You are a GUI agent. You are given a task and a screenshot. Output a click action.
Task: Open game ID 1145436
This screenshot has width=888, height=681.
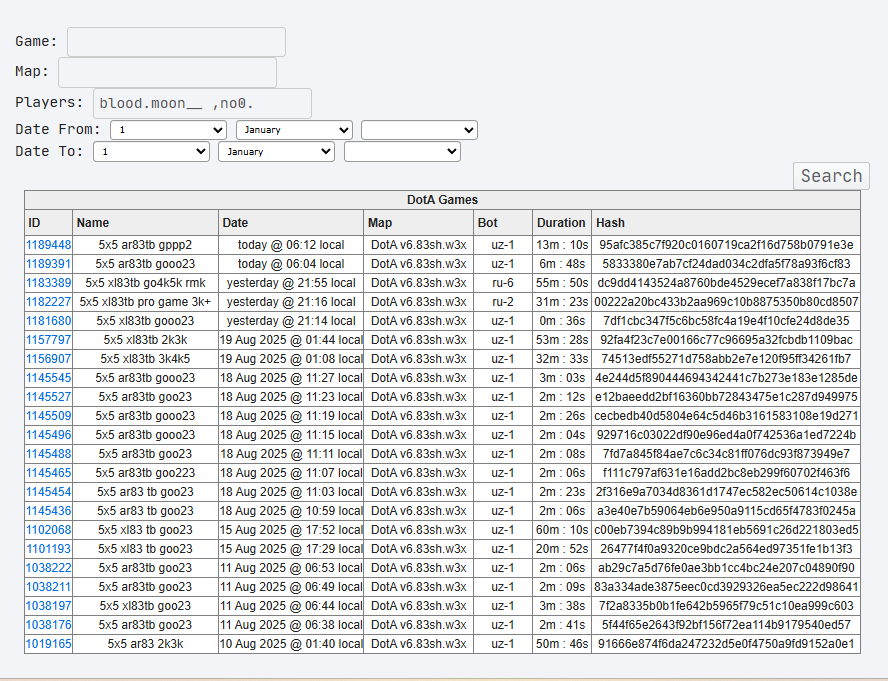[x=49, y=510]
